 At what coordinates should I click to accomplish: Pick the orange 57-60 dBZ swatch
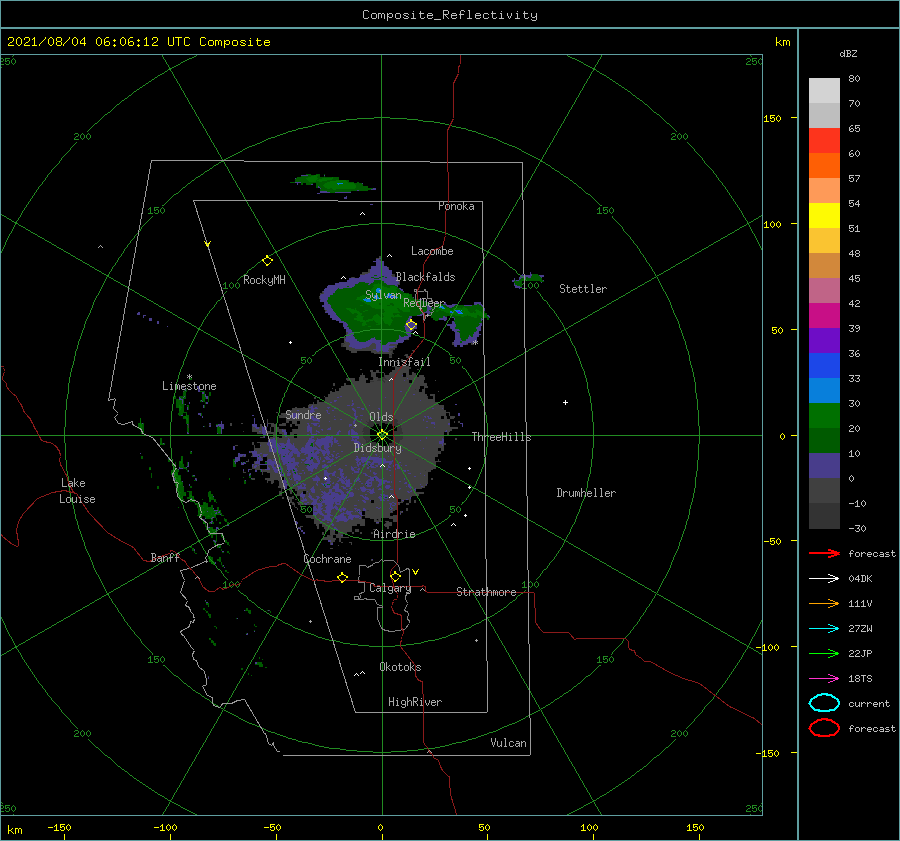pyautogui.click(x=824, y=165)
